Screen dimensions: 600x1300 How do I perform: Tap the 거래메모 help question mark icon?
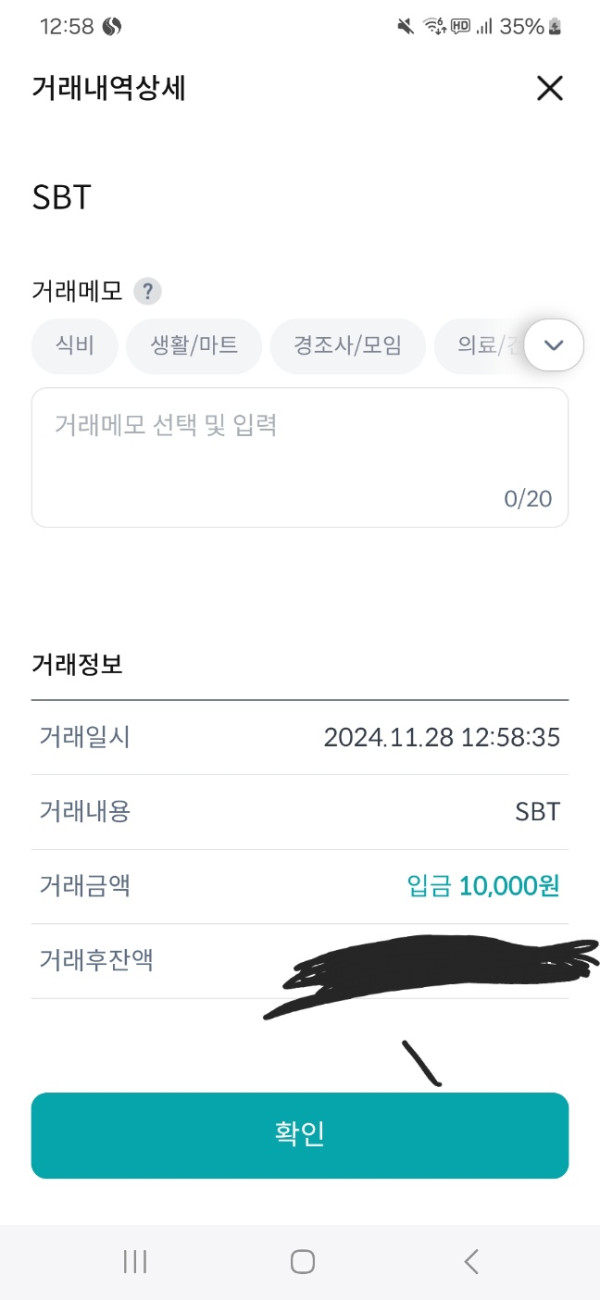(147, 292)
